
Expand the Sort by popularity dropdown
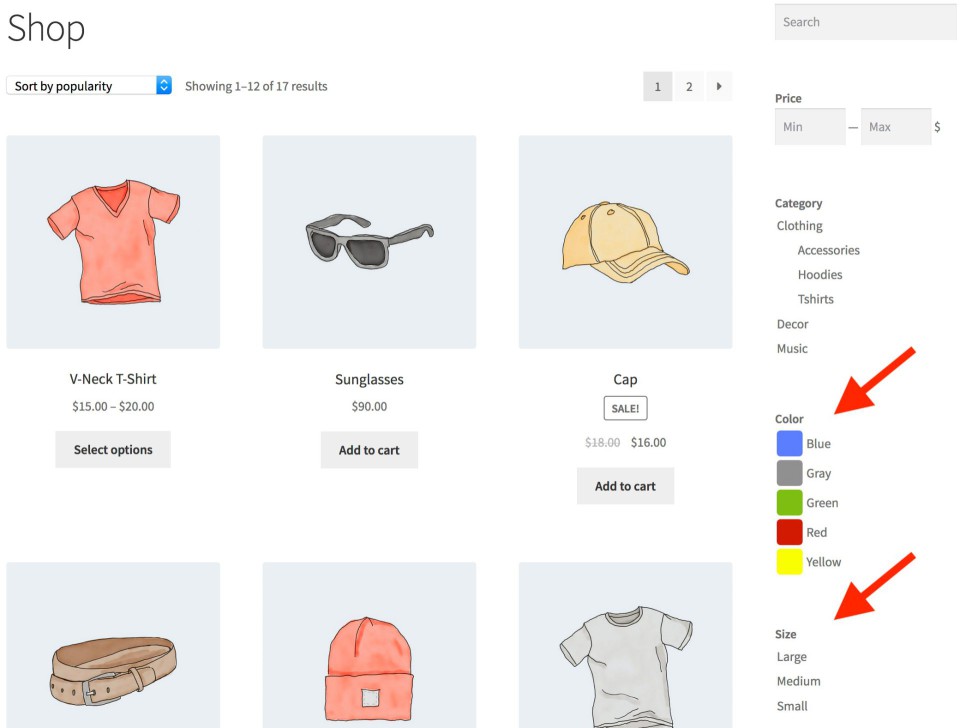click(89, 86)
